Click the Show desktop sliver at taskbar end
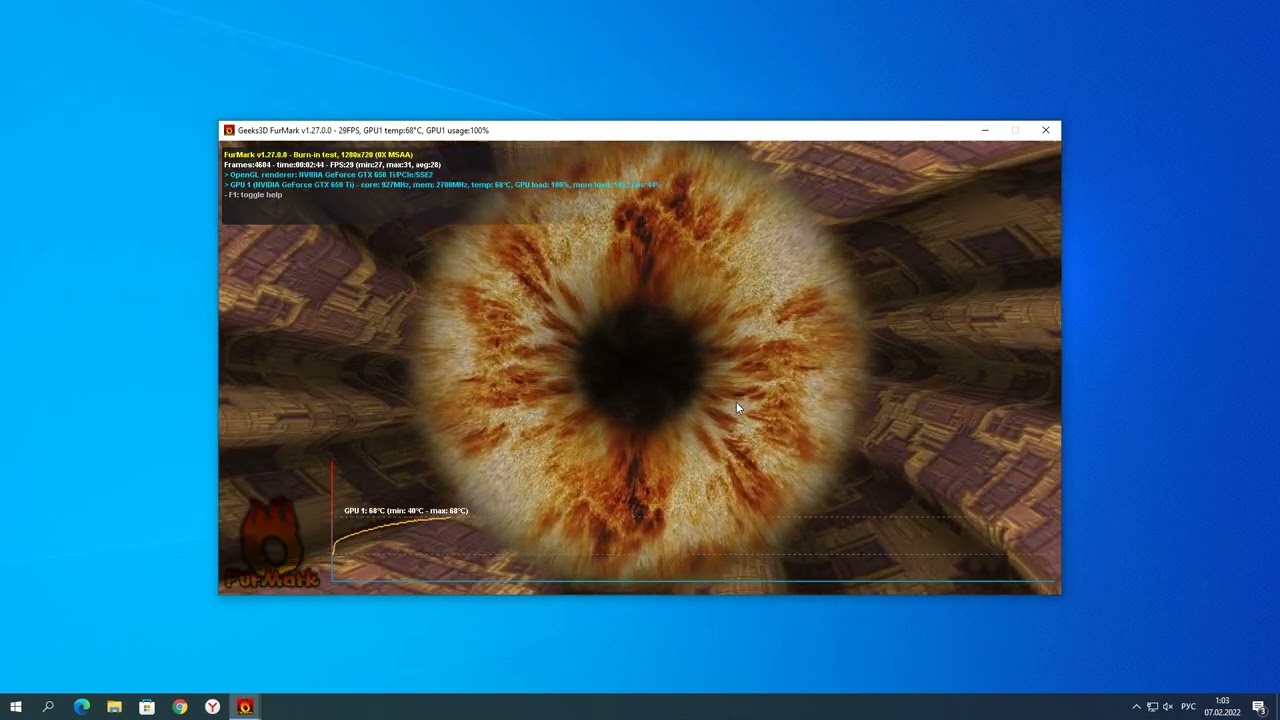Image resolution: width=1280 pixels, height=720 pixels. coord(1277,707)
